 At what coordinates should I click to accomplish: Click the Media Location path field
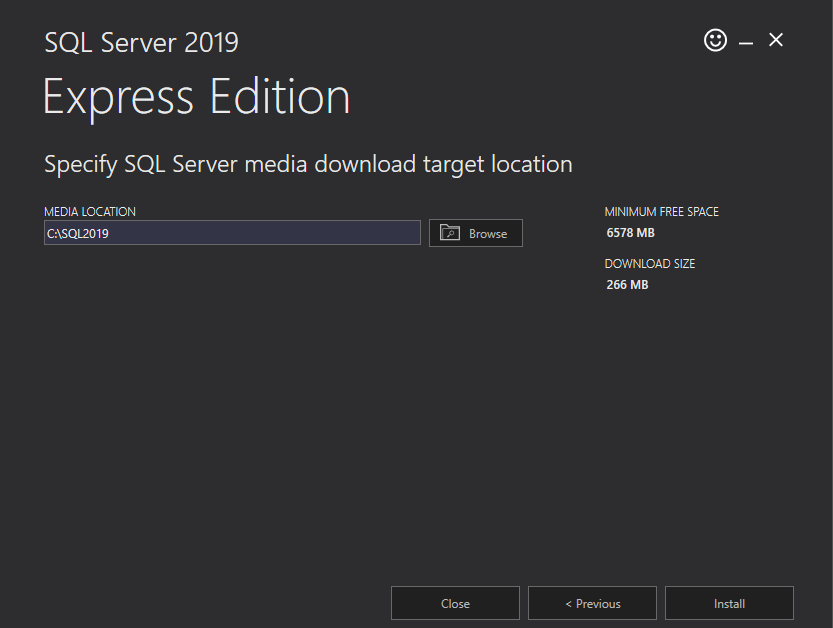coord(232,233)
